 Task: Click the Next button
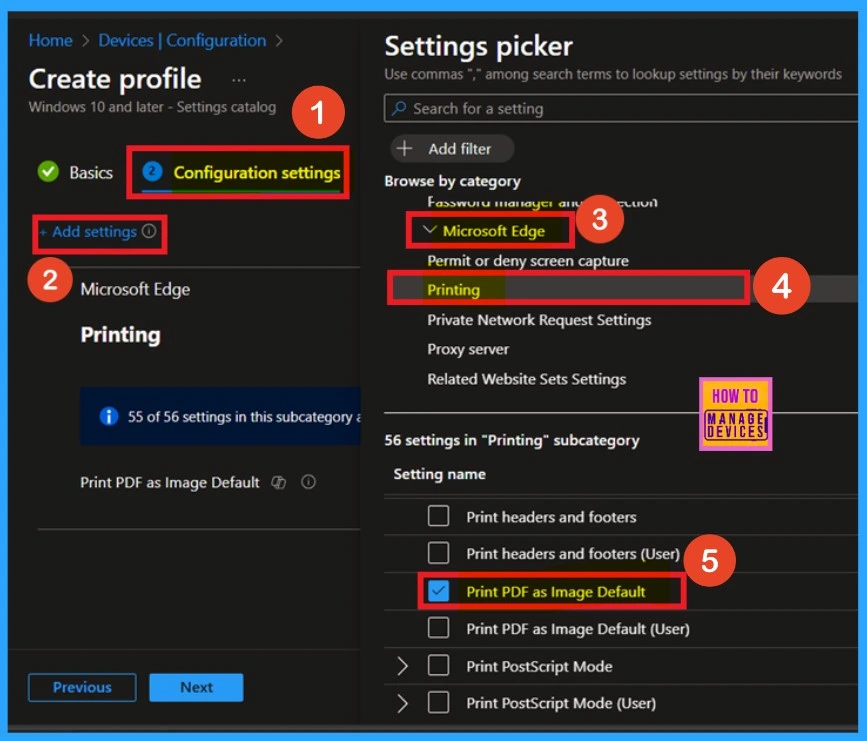point(196,687)
